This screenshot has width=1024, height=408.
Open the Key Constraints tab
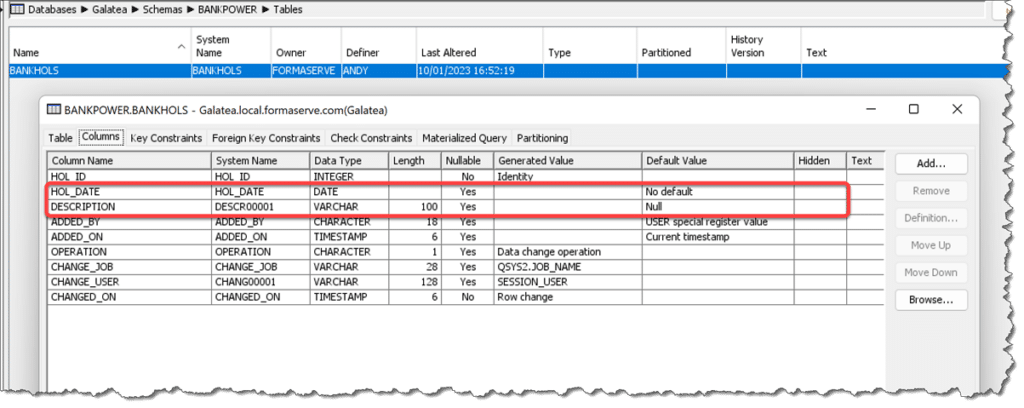coord(166,138)
